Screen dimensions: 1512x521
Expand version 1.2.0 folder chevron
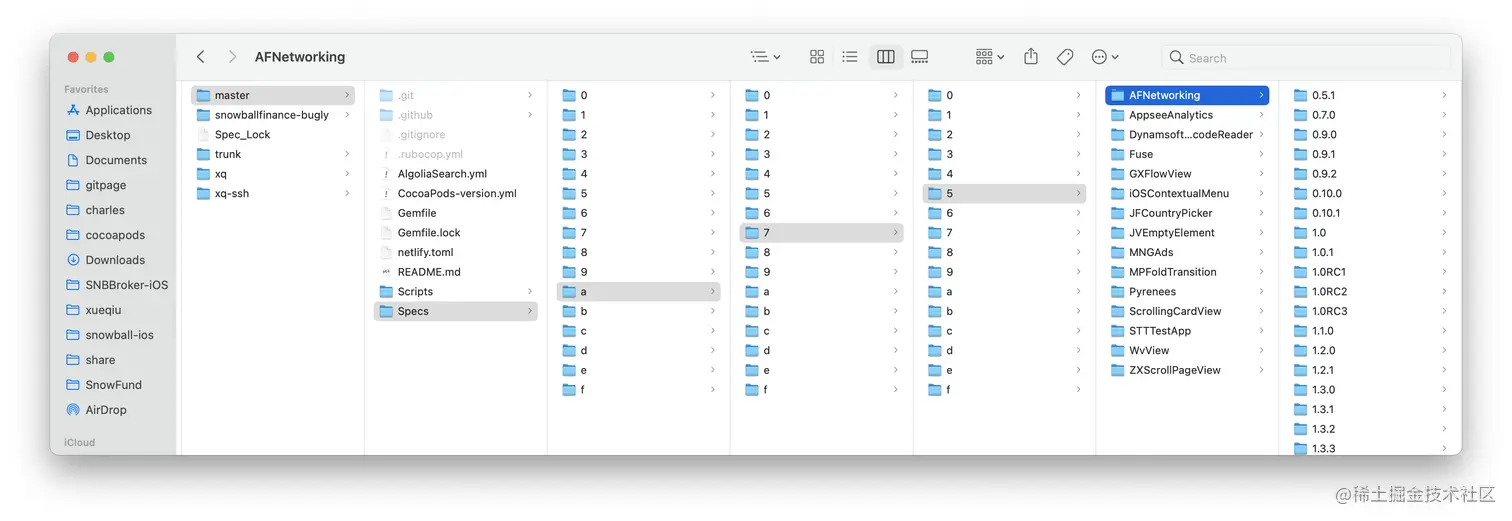[1444, 350]
